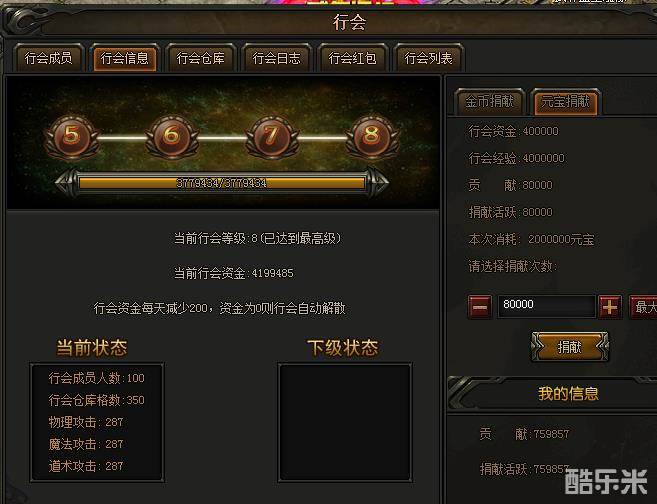The image size is (657, 504).
Task: Click the 捐献 donate button
Action: click(569, 346)
